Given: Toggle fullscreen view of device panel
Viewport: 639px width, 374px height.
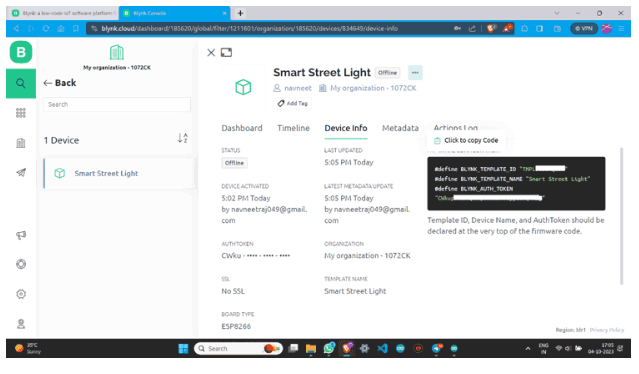Looking at the screenshot, I should point(226,53).
